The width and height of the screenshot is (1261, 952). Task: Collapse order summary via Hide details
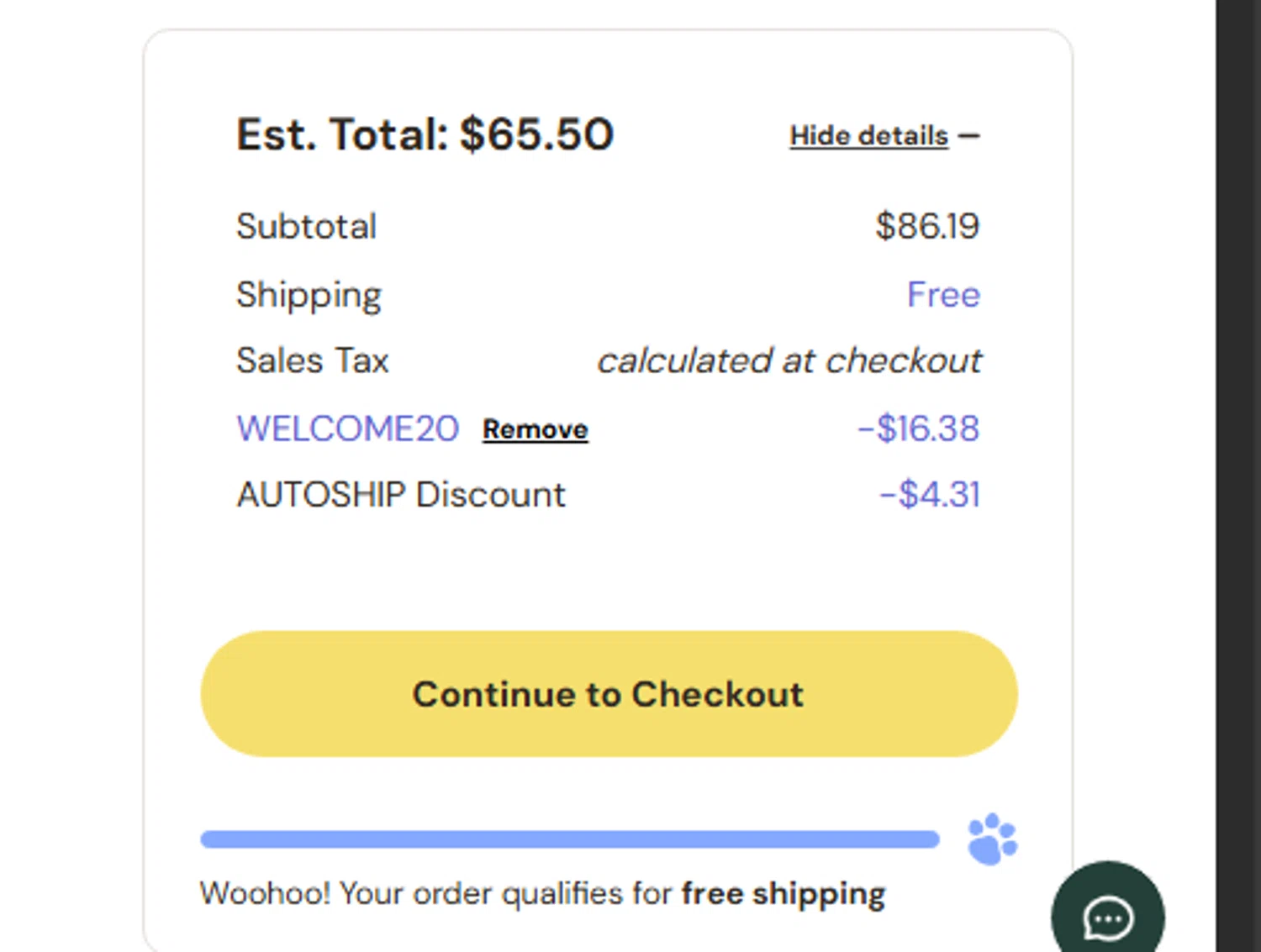(x=868, y=135)
